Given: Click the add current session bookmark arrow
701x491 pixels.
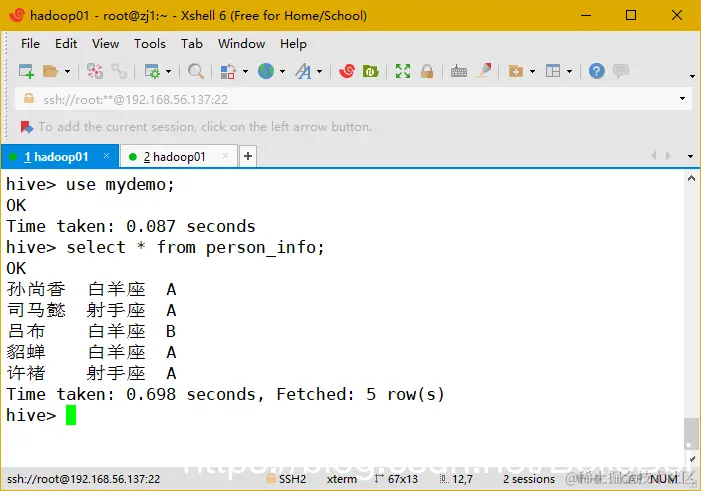Looking at the screenshot, I should [27, 127].
